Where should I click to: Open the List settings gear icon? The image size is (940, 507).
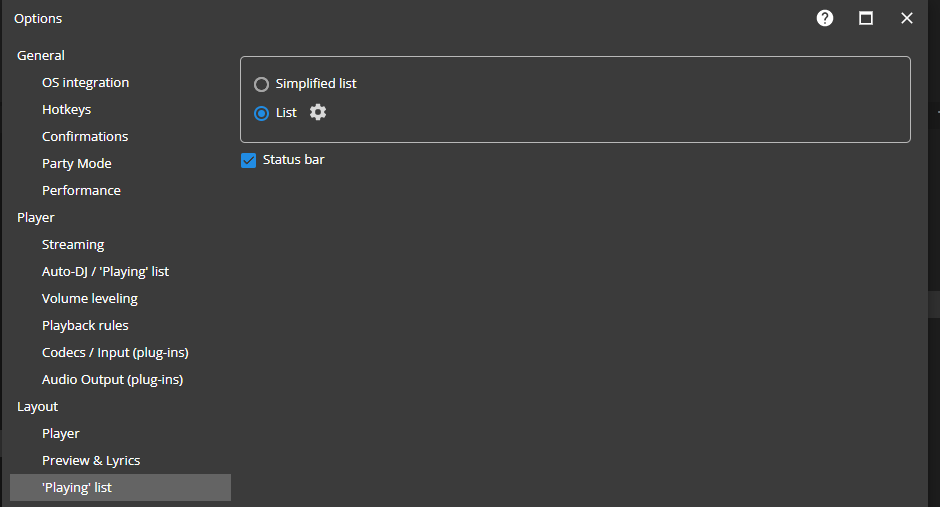click(x=318, y=112)
